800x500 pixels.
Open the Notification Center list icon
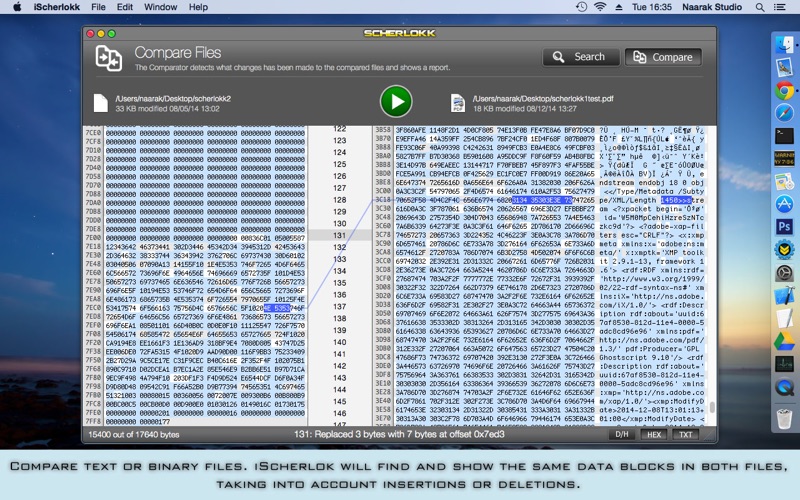click(x=783, y=6)
